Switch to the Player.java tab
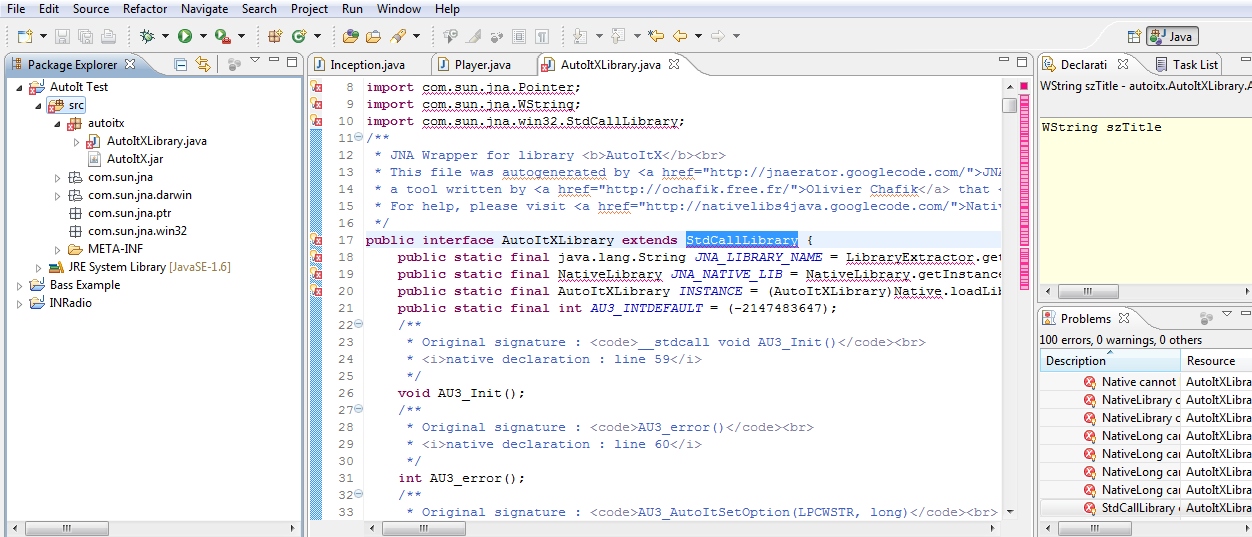The height and width of the screenshot is (537, 1252). tap(482, 65)
